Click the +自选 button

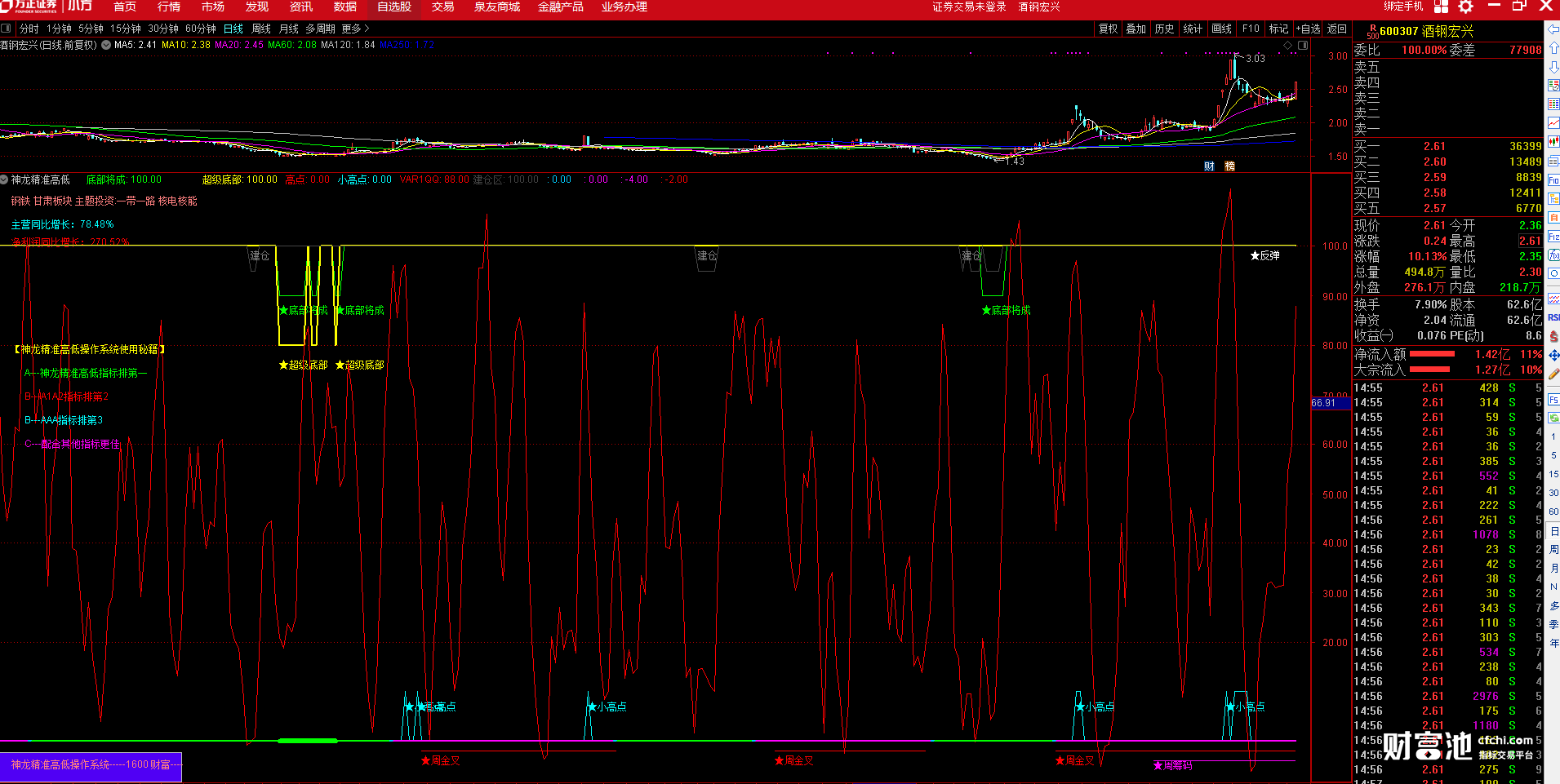click(x=1308, y=29)
